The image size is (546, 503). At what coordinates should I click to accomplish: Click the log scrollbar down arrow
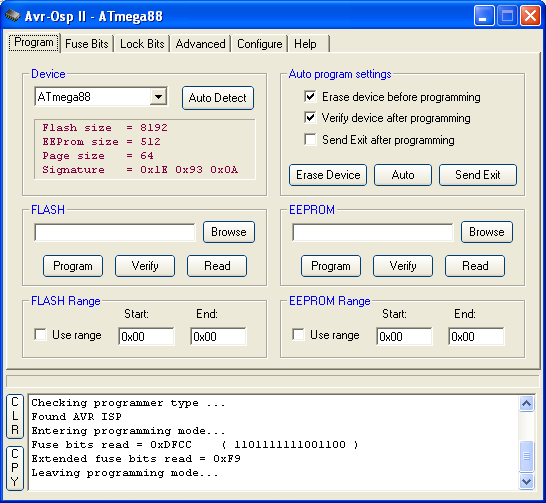point(526,482)
